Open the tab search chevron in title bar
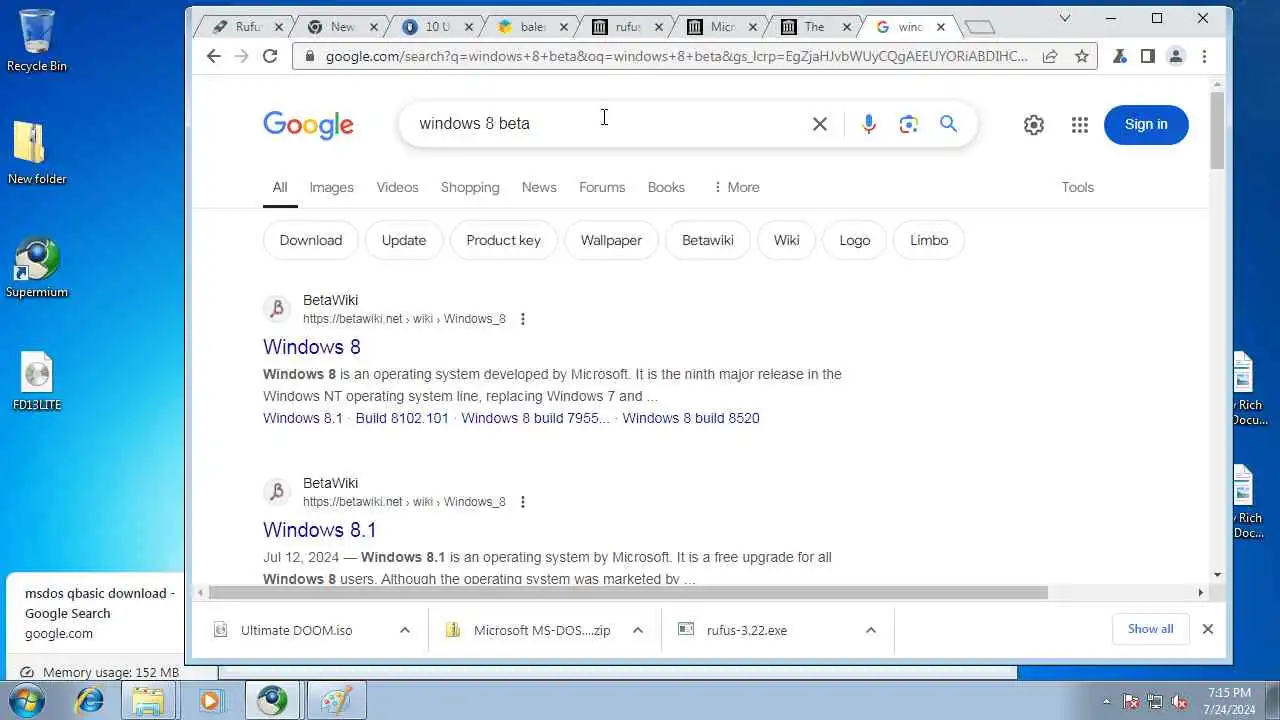 point(1064,18)
